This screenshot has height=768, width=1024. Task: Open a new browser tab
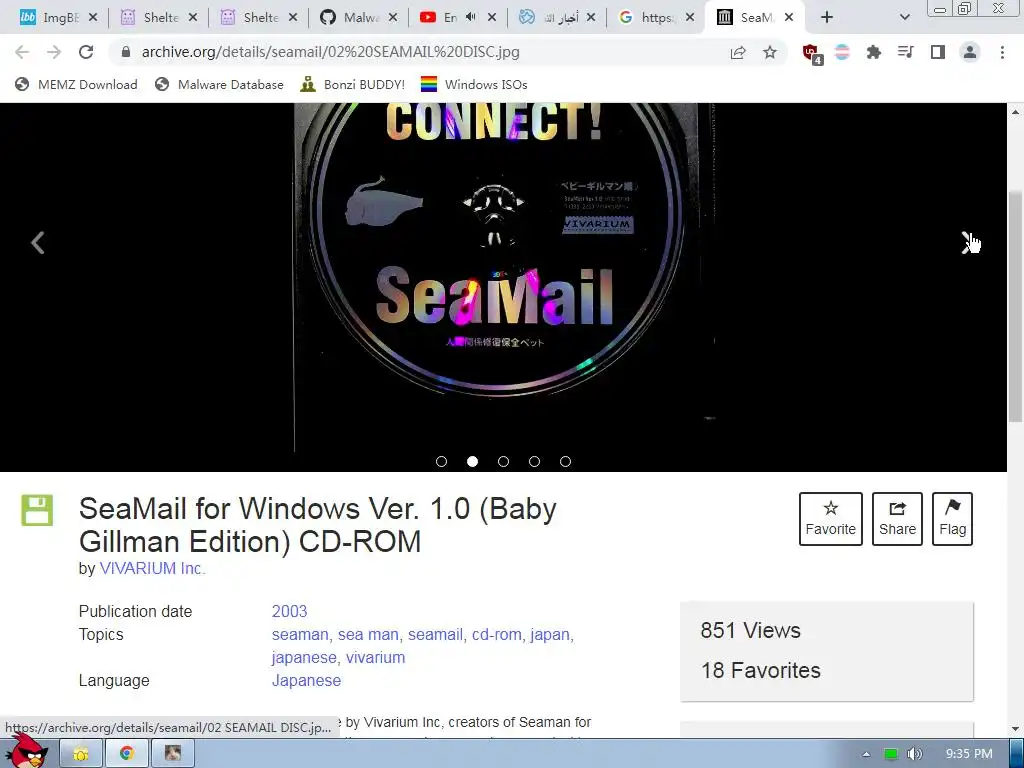pos(827,18)
